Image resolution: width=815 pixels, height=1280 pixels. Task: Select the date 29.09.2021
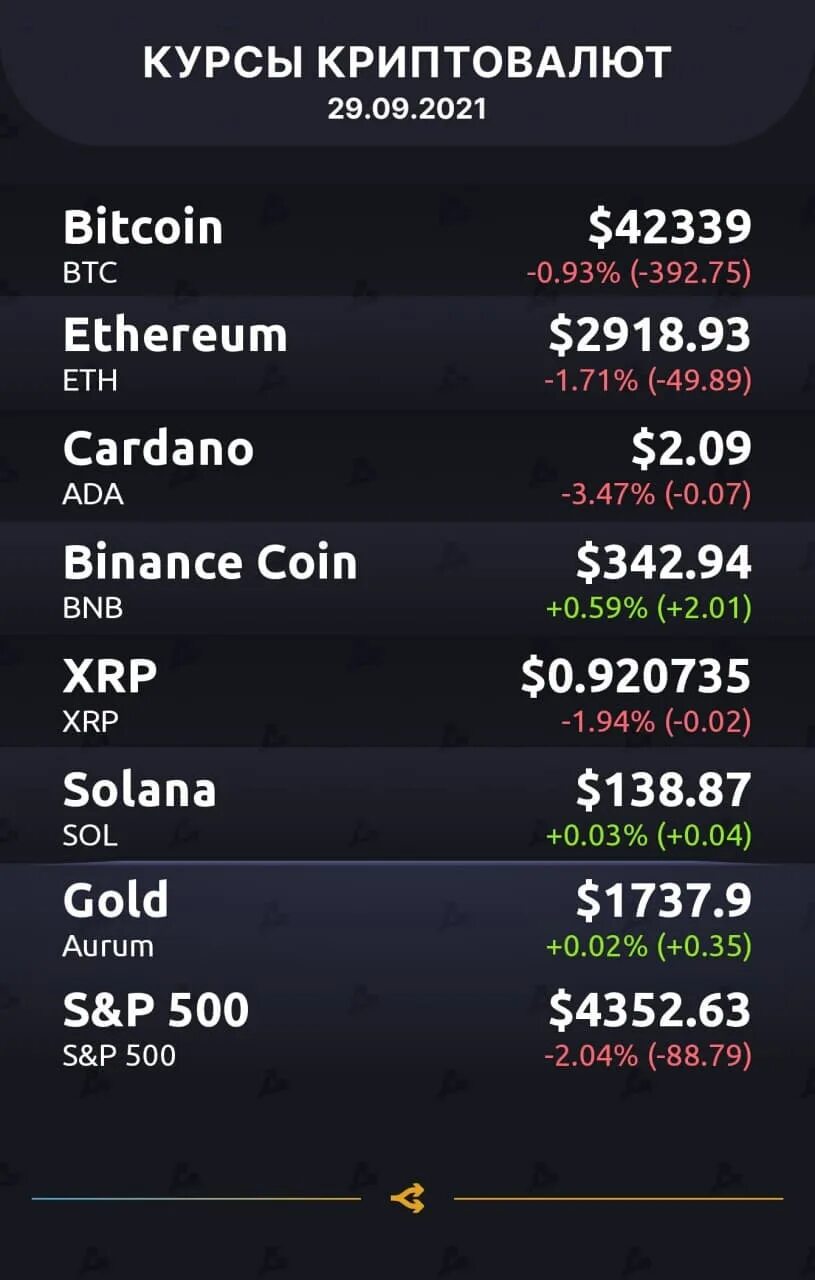(x=407, y=110)
